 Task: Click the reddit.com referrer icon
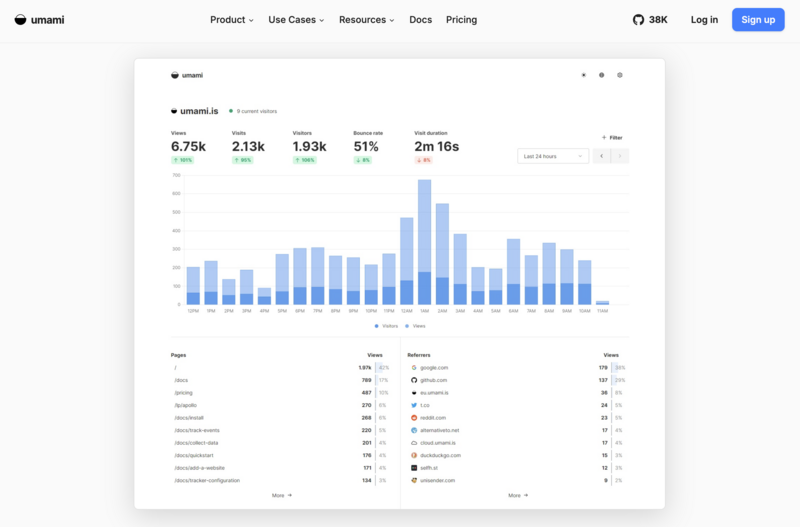(414, 418)
